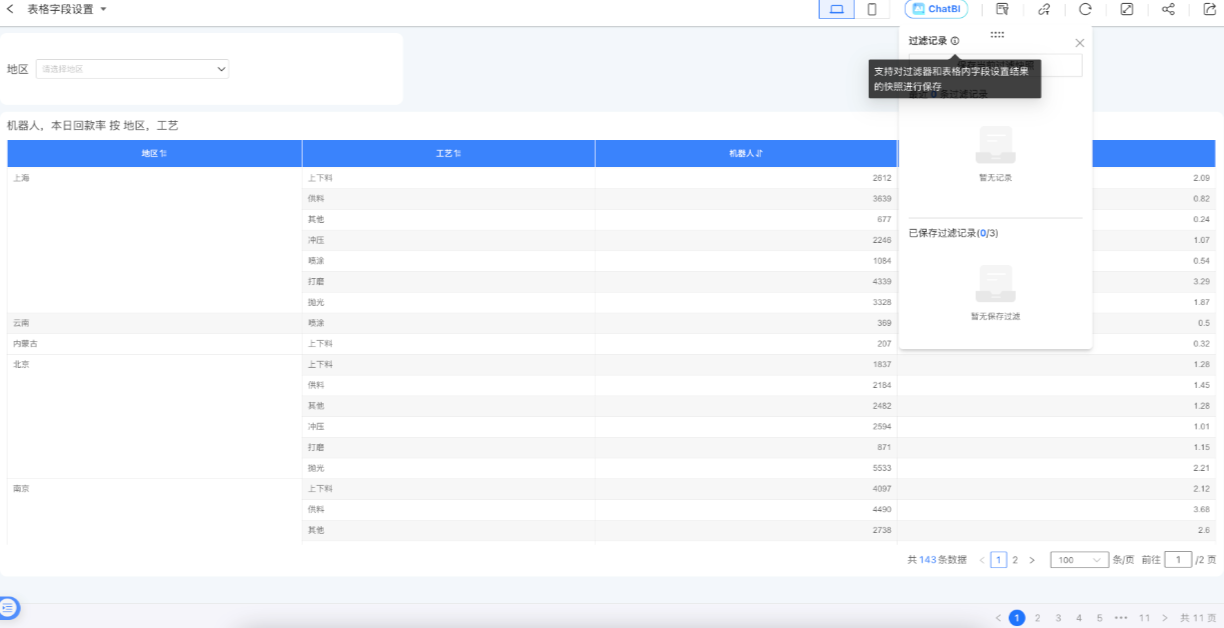Select the robot value 4490
This screenshot has height=628, width=1224.
[881, 509]
